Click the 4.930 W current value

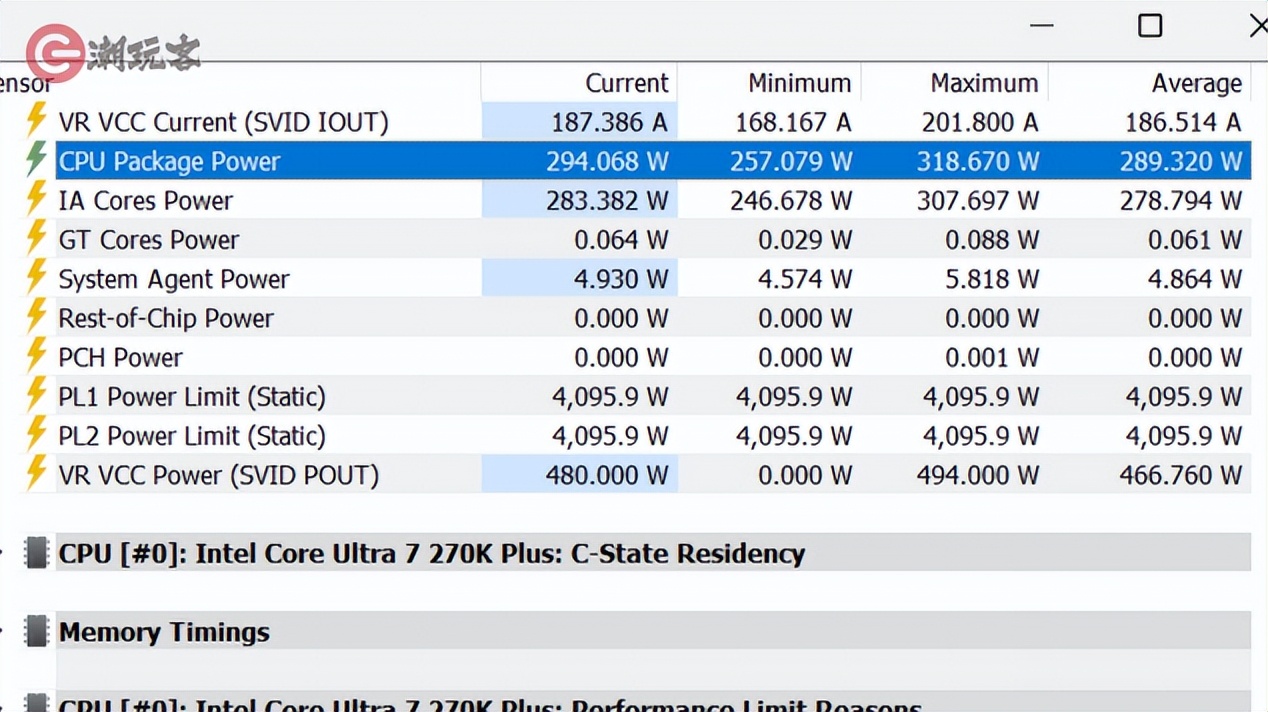pos(621,279)
